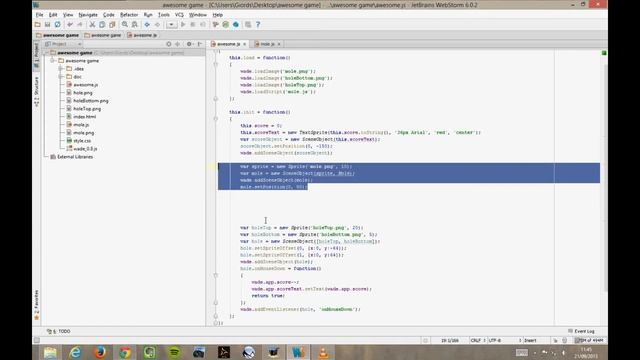The image size is (640, 360).
Task: Open the Tools menu
Action: tap(164, 15)
